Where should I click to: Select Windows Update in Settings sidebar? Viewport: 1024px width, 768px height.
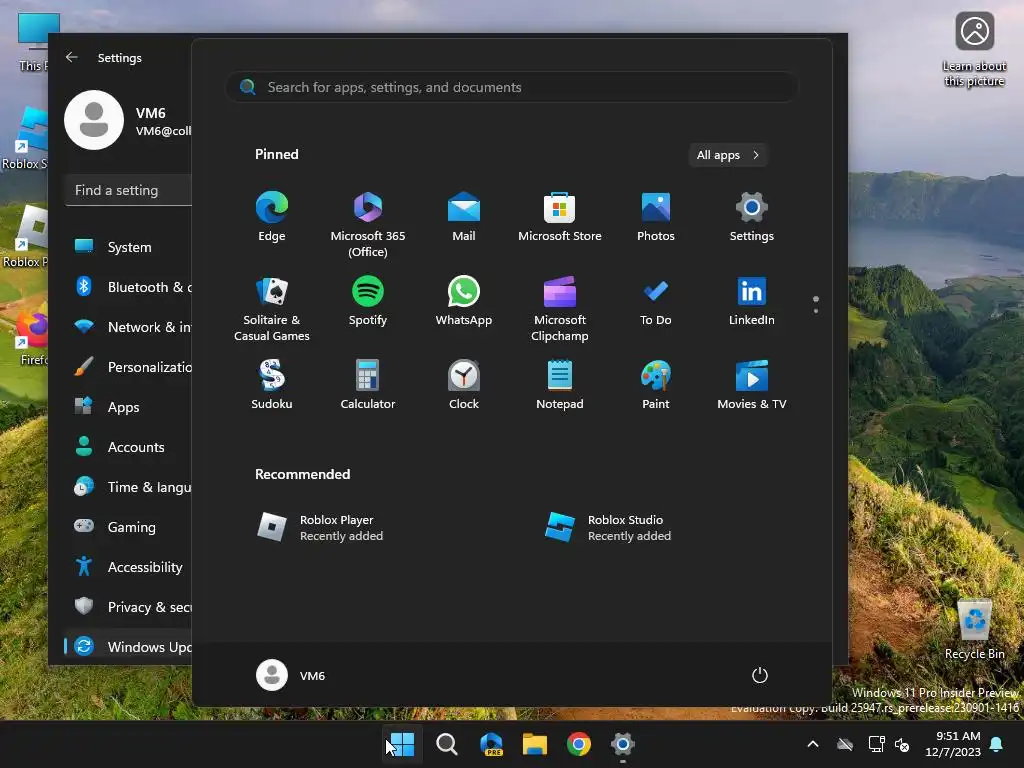click(129, 647)
